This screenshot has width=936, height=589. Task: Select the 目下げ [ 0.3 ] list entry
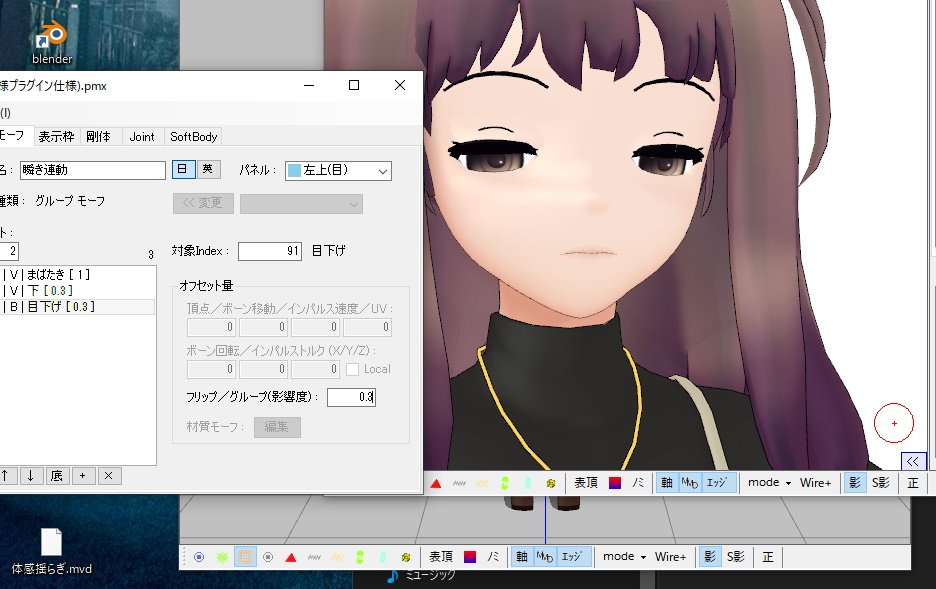point(78,307)
